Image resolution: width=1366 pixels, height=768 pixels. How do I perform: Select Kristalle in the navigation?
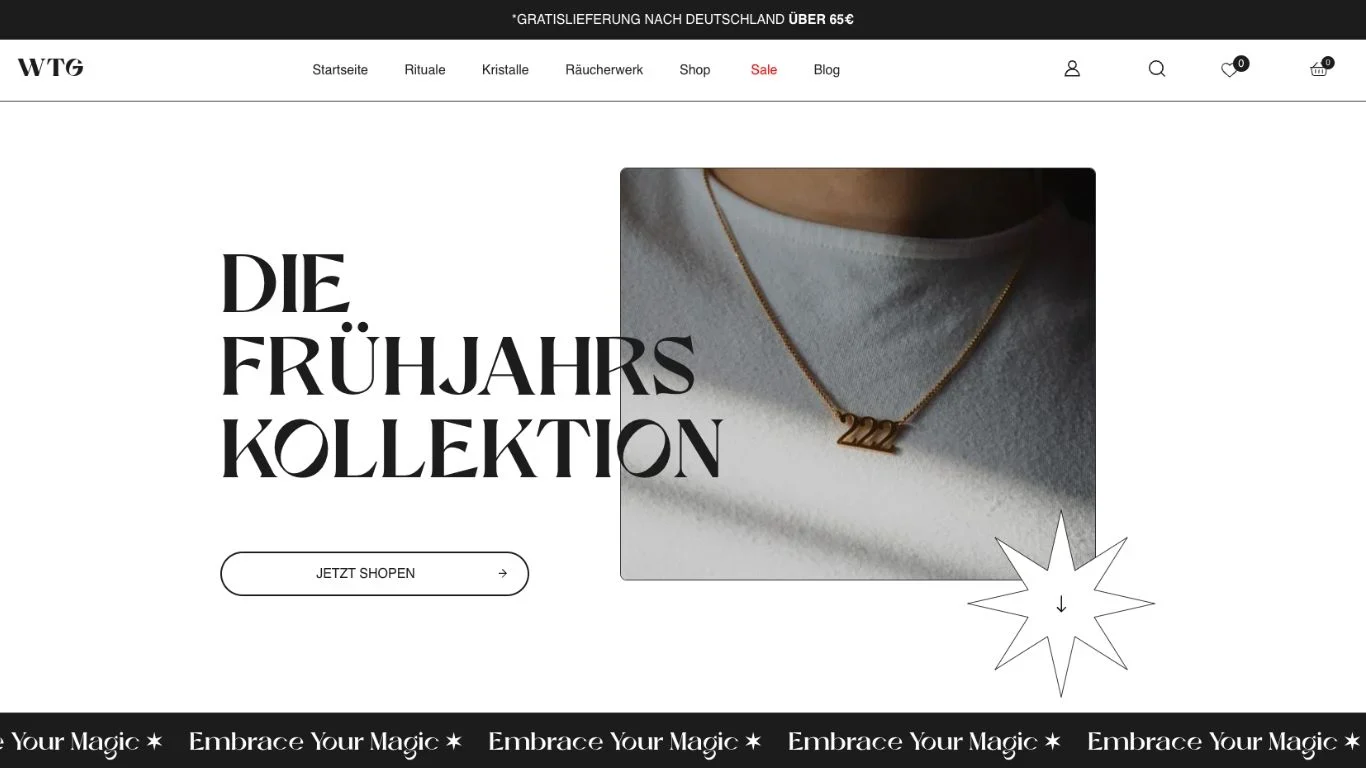pyautogui.click(x=505, y=70)
